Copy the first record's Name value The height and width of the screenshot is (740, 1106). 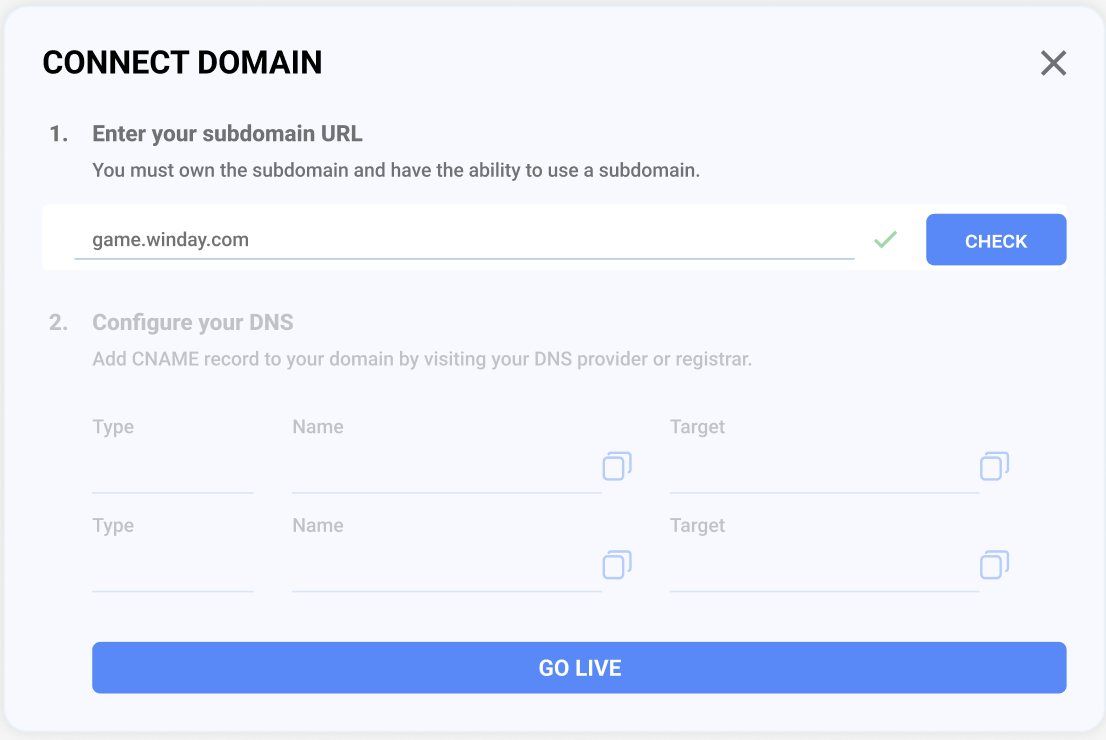[x=616, y=466]
